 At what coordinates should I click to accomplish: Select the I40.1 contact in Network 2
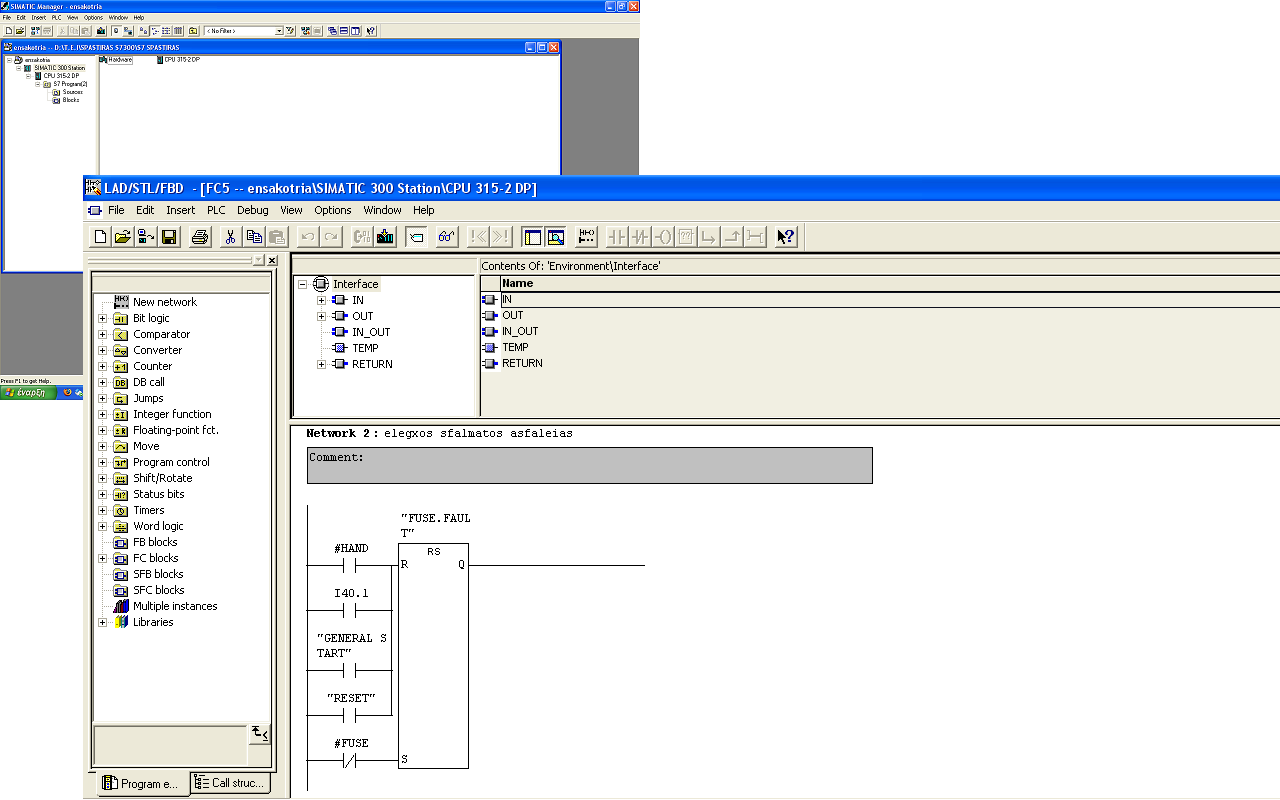350,610
